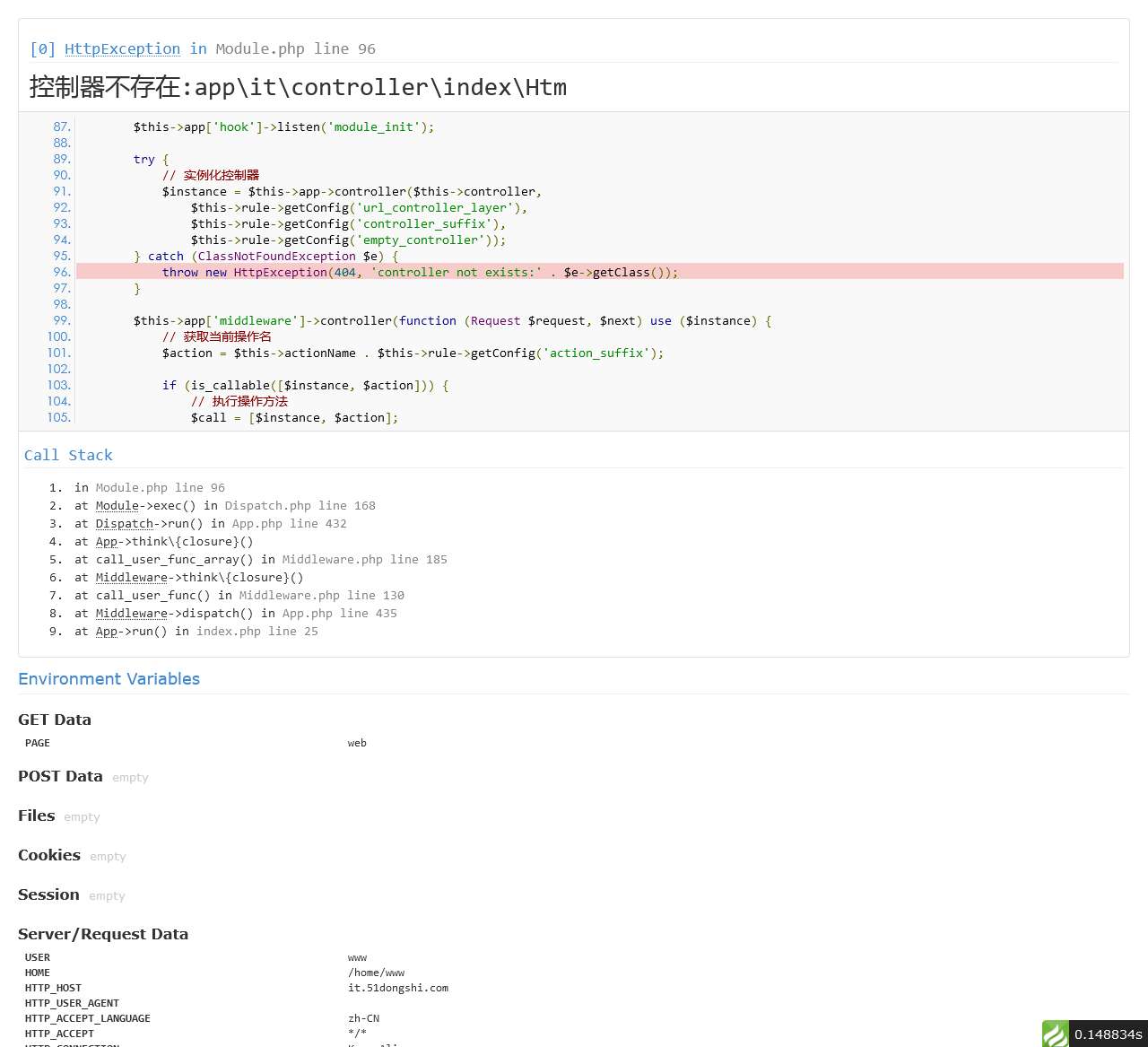Click the Server/Request Data section title
This screenshot has width=1148, height=1047.
(103, 934)
